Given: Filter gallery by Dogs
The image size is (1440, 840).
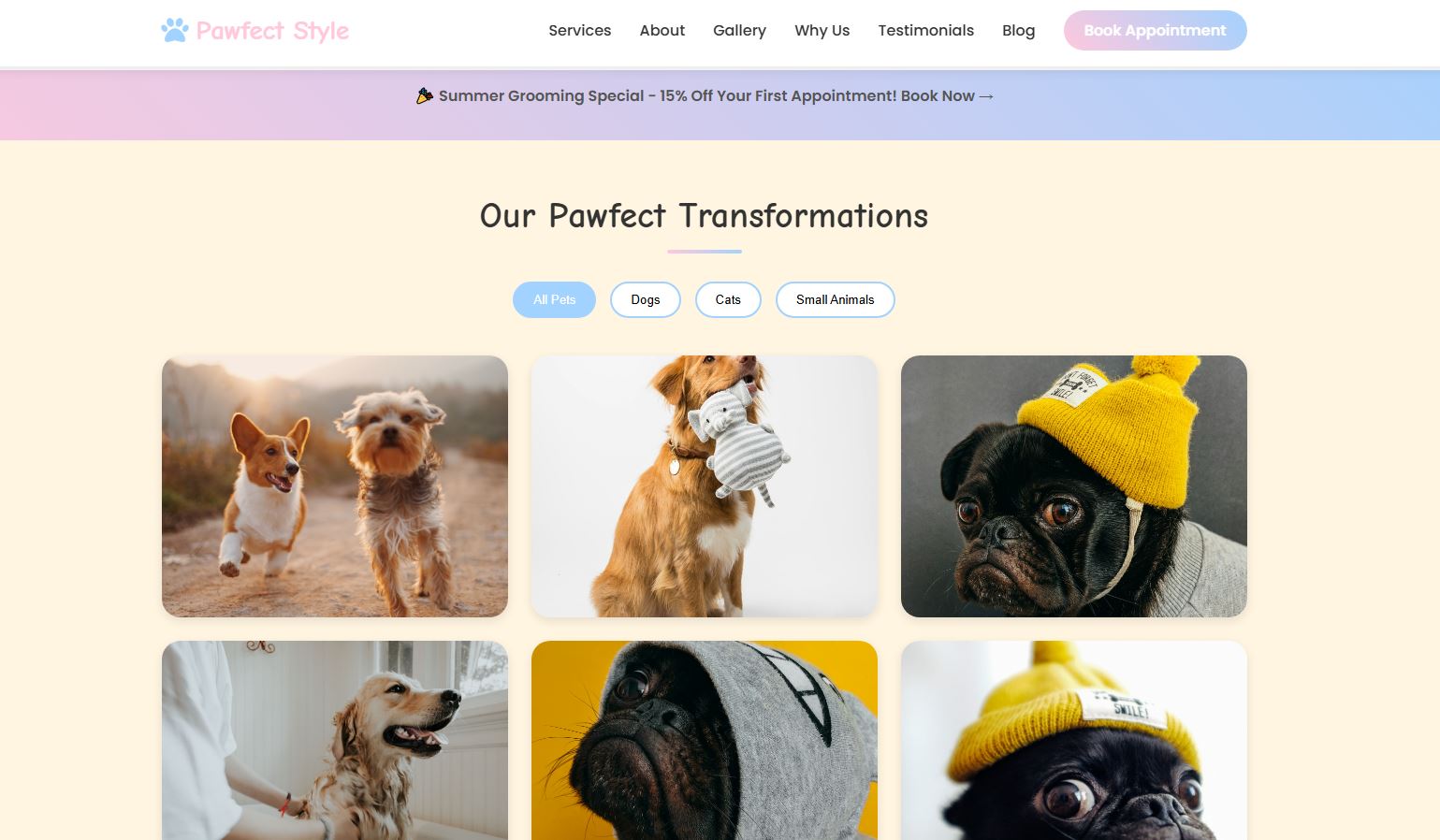Looking at the screenshot, I should click(645, 299).
